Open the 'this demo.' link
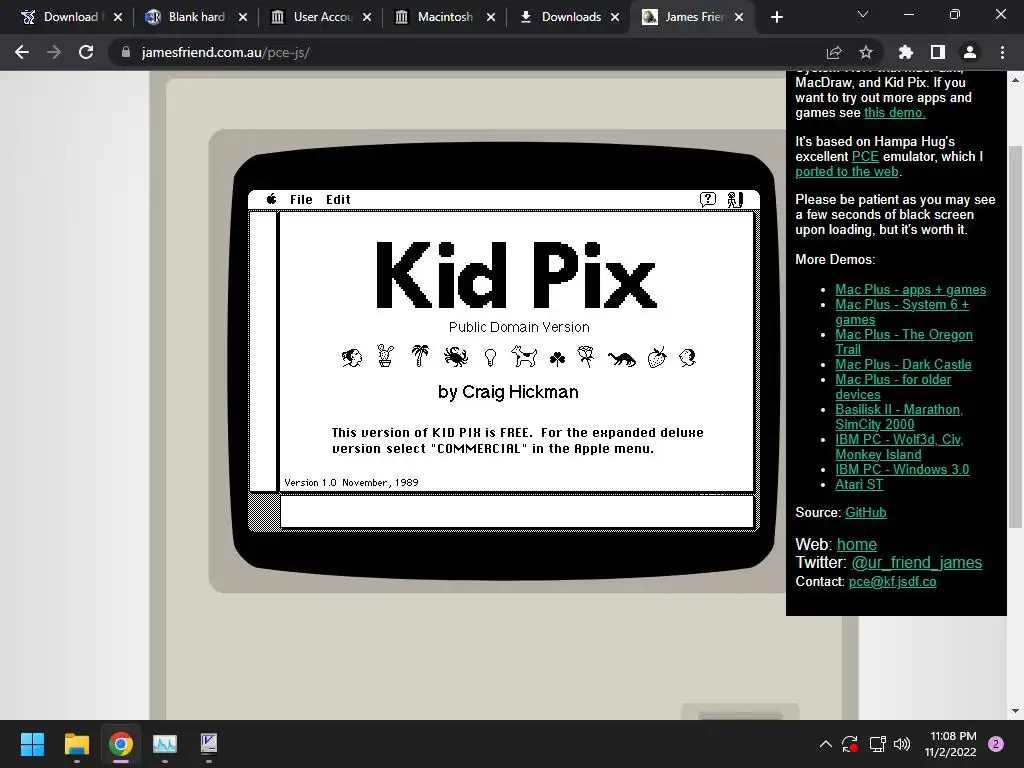 [895, 112]
